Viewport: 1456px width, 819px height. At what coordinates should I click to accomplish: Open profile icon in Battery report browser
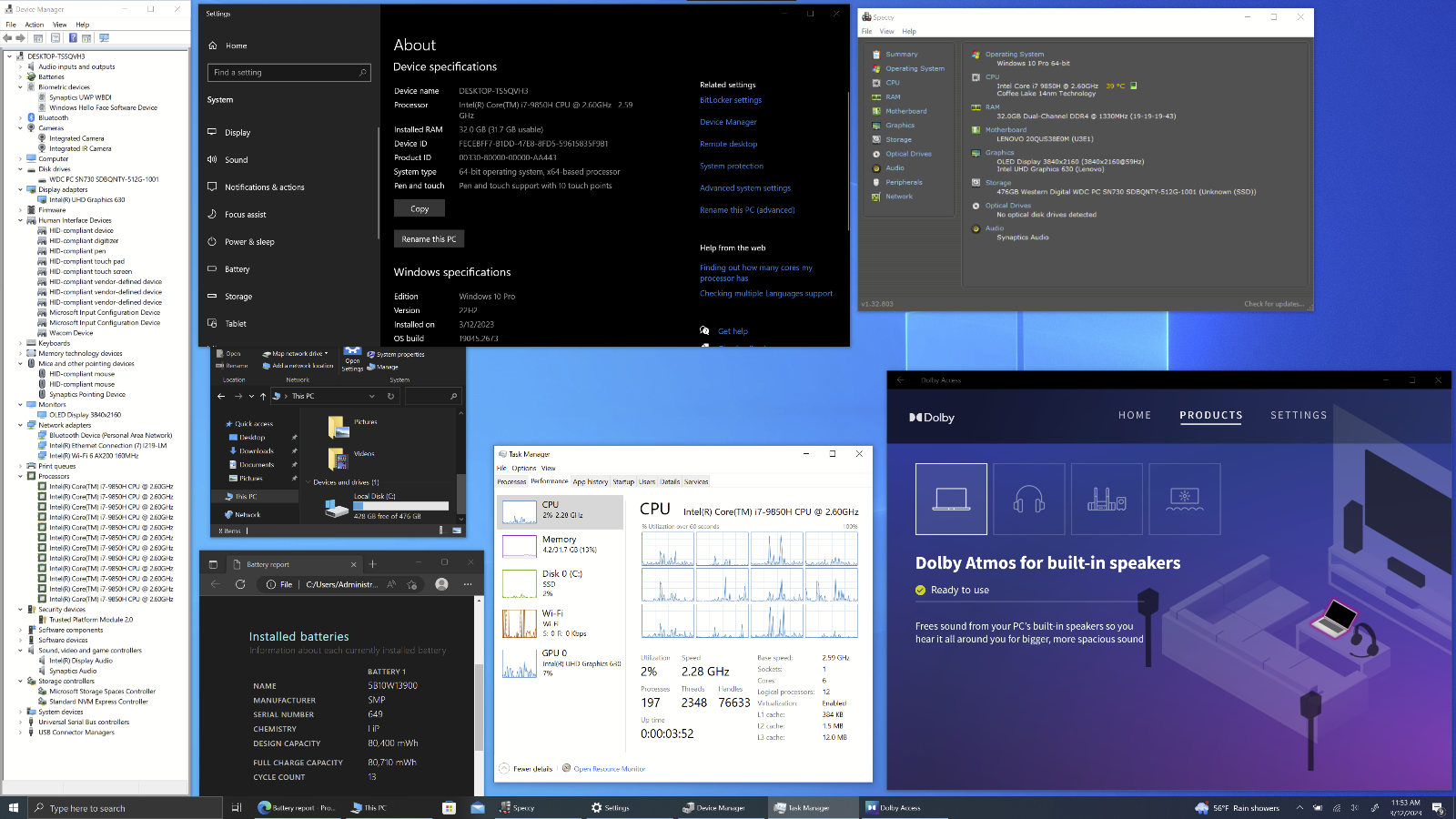441,584
